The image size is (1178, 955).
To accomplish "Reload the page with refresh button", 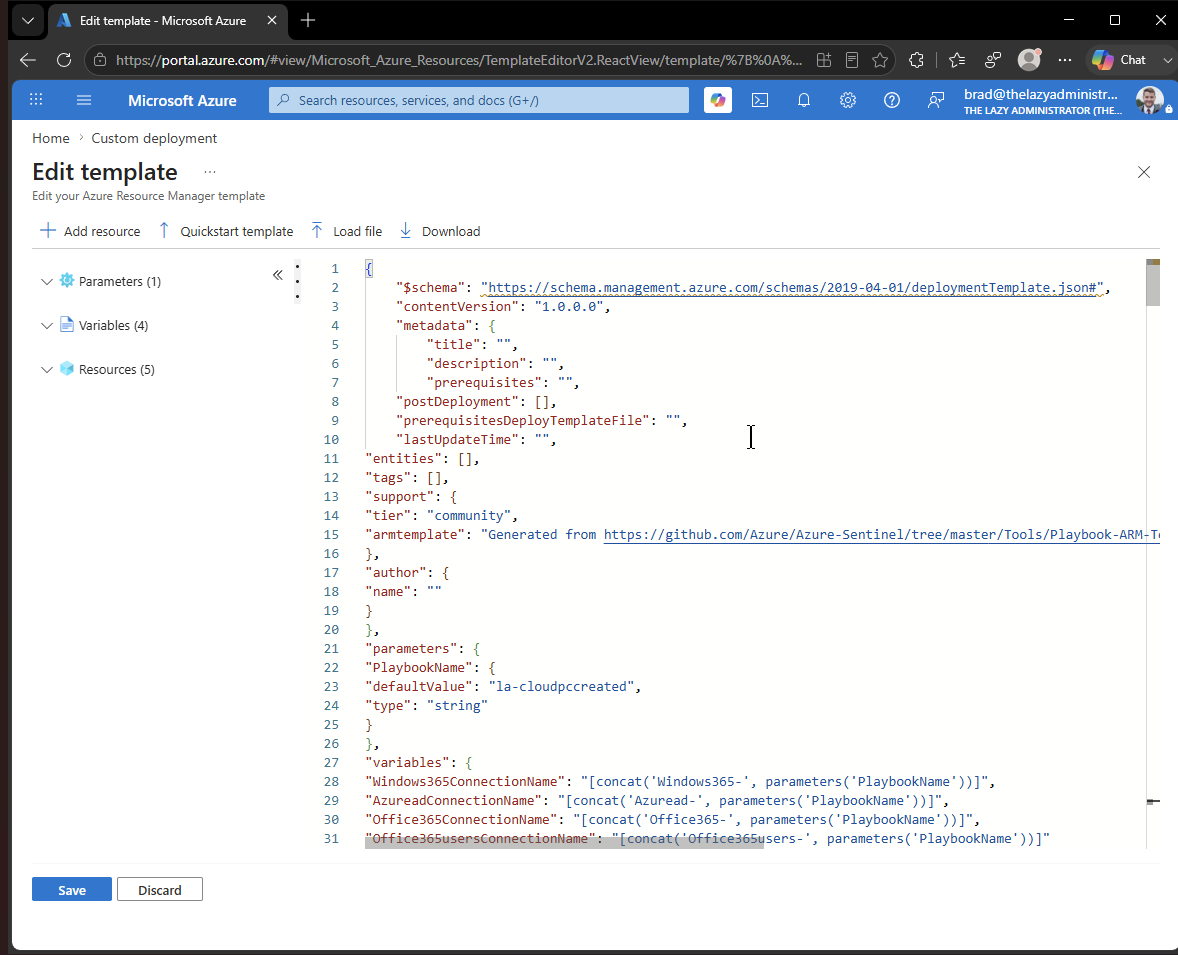I will click(64, 60).
